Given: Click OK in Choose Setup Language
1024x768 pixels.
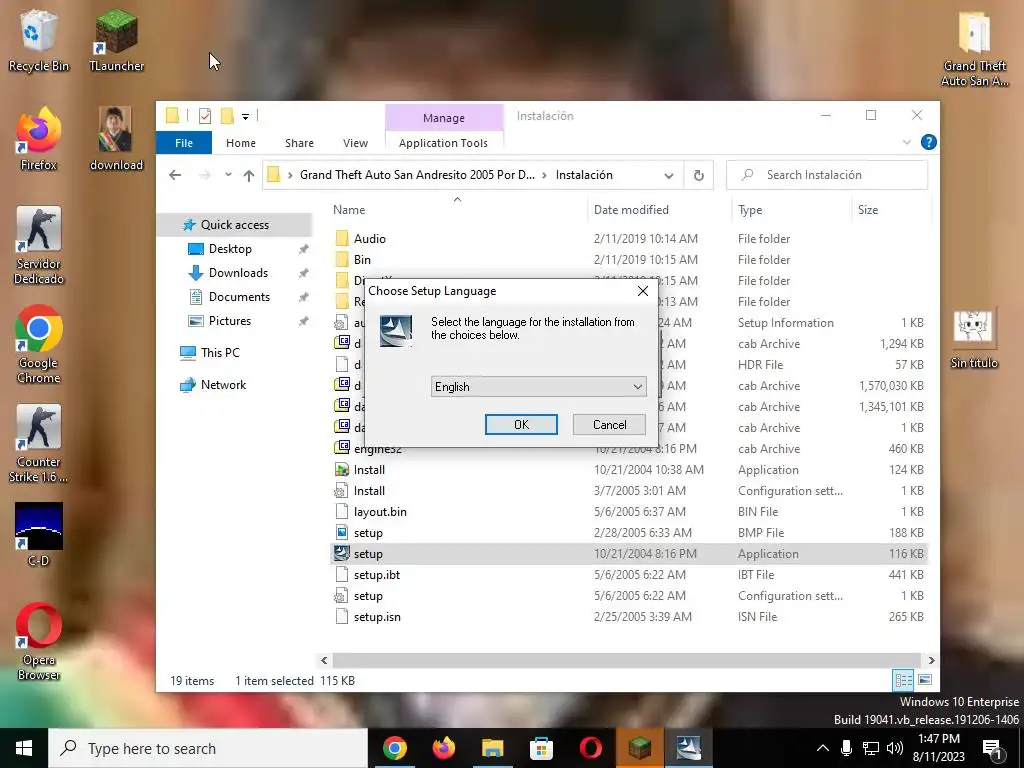Looking at the screenshot, I should [x=521, y=424].
